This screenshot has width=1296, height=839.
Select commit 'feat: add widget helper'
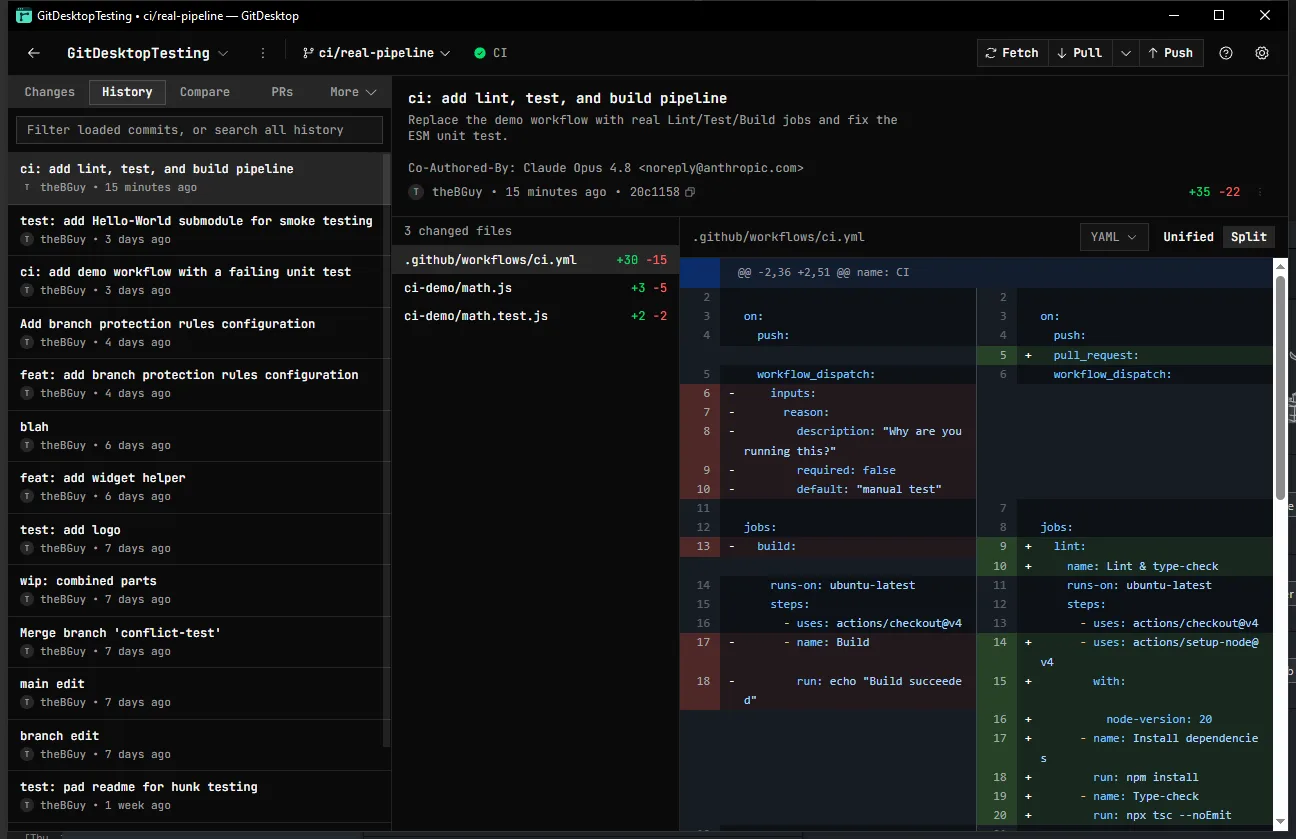pyautogui.click(x=195, y=487)
